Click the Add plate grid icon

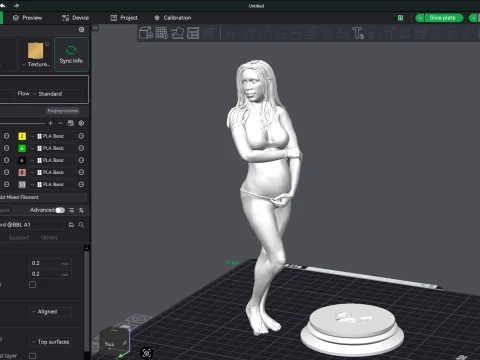162,33
